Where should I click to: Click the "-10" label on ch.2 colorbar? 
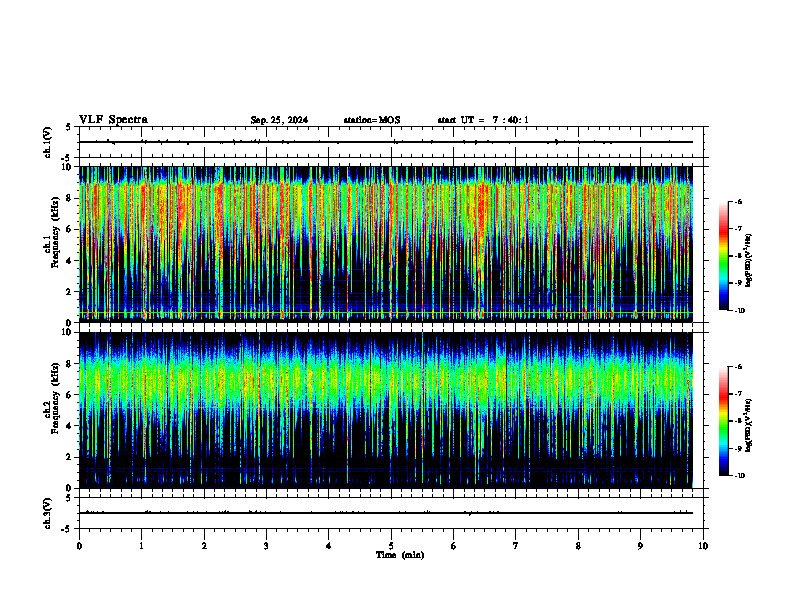pos(739,476)
